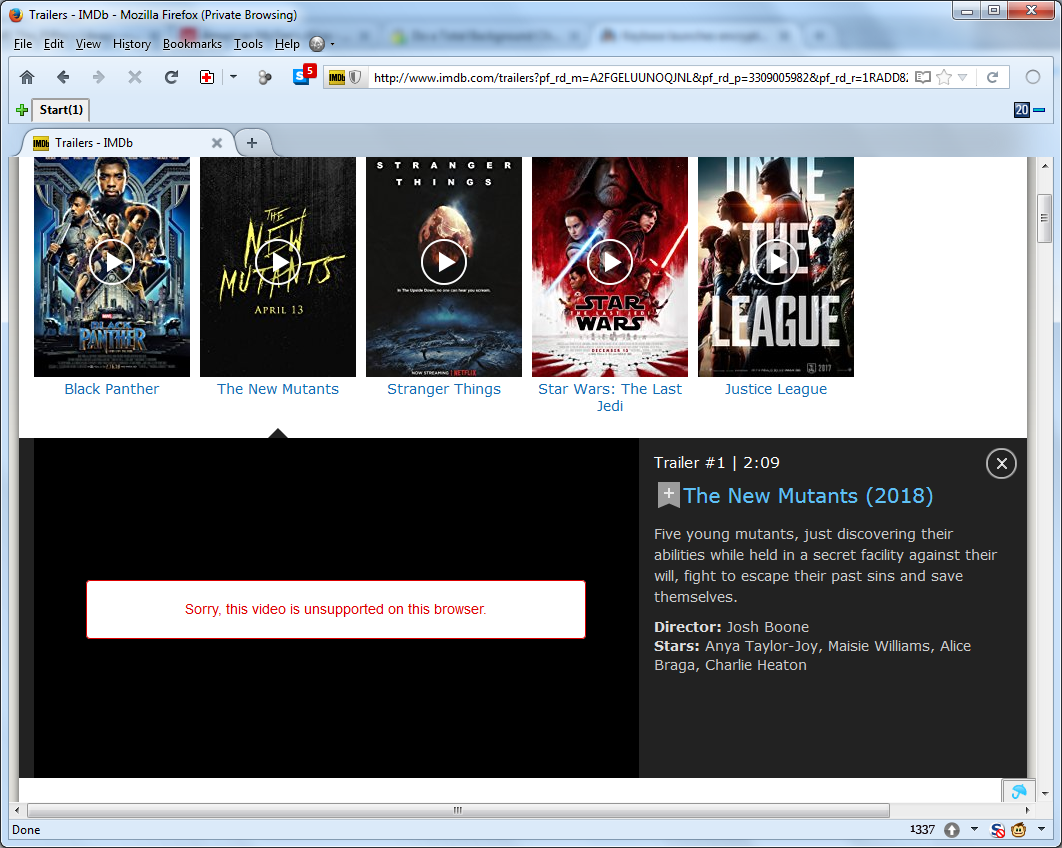The width and height of the screenshot is (1062, 848).
Task: Click the horizontal scrollbar right arrow
Action: coord(1027,810)
